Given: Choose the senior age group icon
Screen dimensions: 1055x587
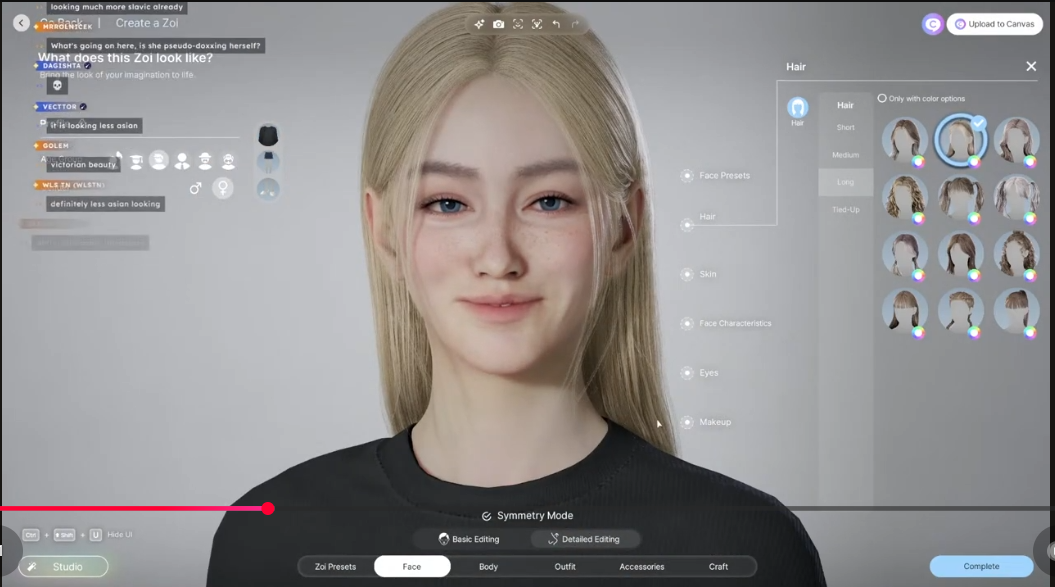Looking at the screenshot, I should [x=228, y=160].
